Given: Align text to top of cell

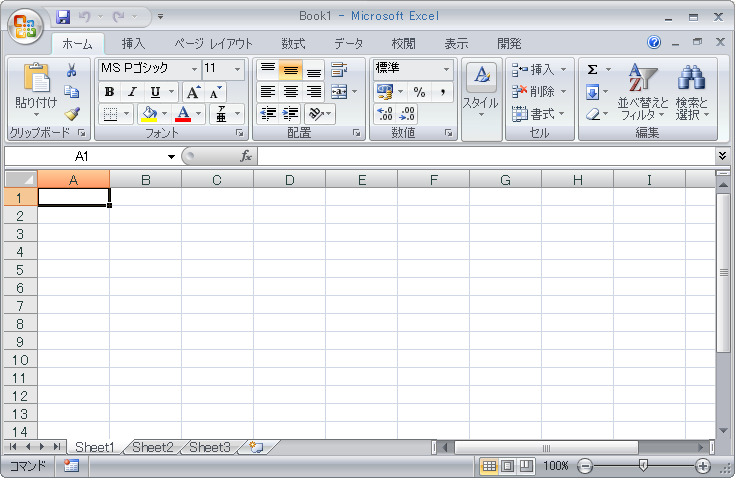Looking at the screenshot, I should click(x=268, y=70).
